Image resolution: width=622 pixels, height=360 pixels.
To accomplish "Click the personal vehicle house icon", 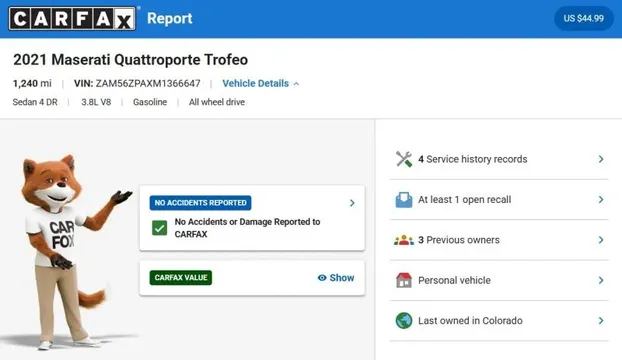I will [404, 280].
